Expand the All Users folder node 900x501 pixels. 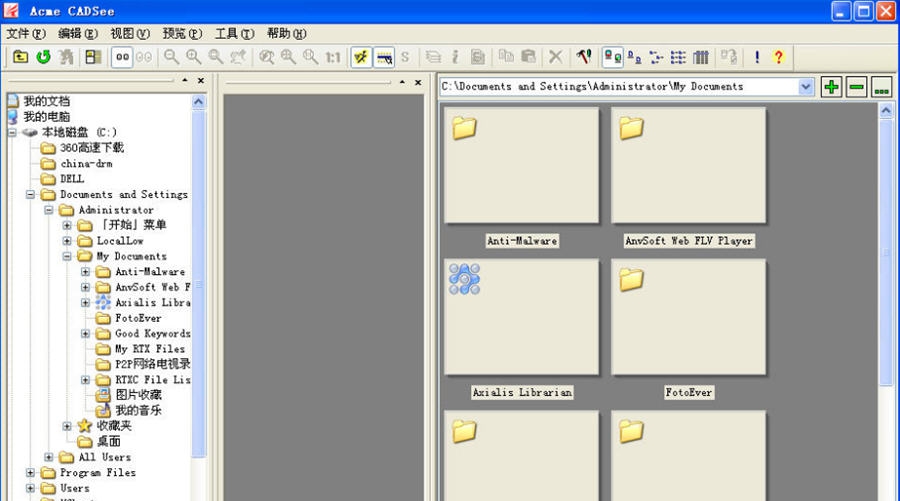(49, 457)
